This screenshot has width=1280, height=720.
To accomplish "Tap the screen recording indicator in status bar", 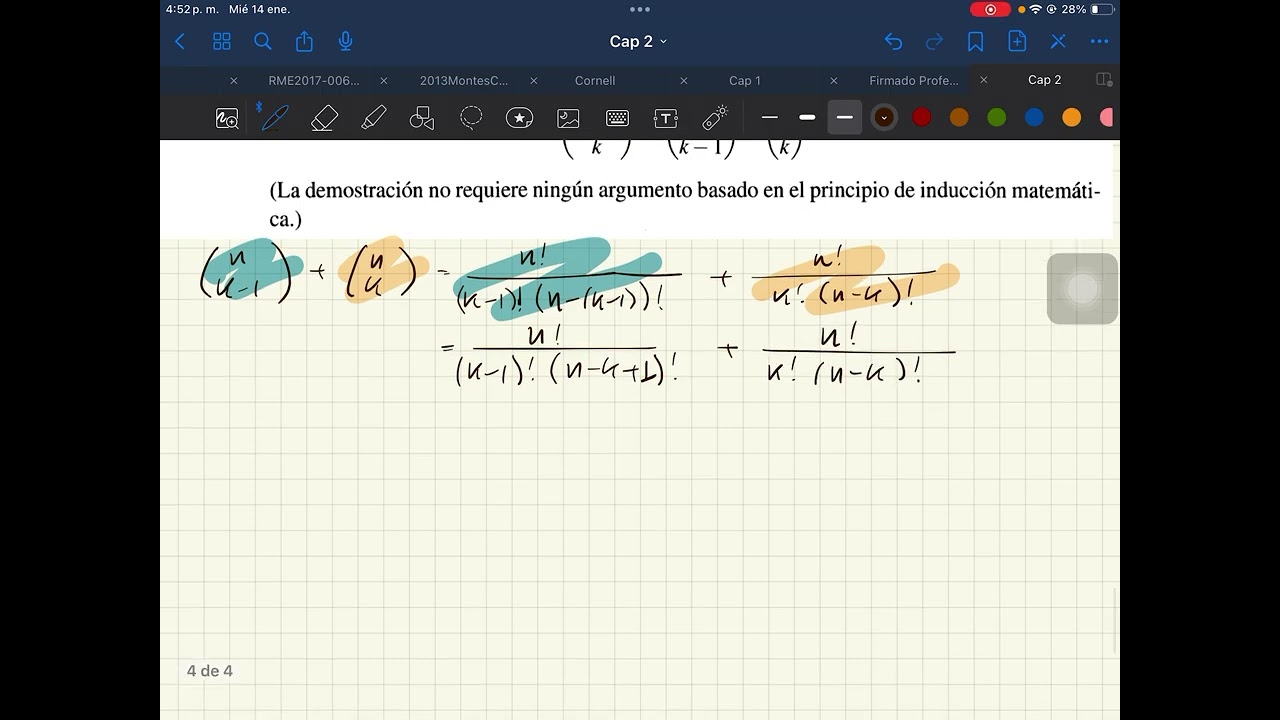I will click(x=990, y=9).
